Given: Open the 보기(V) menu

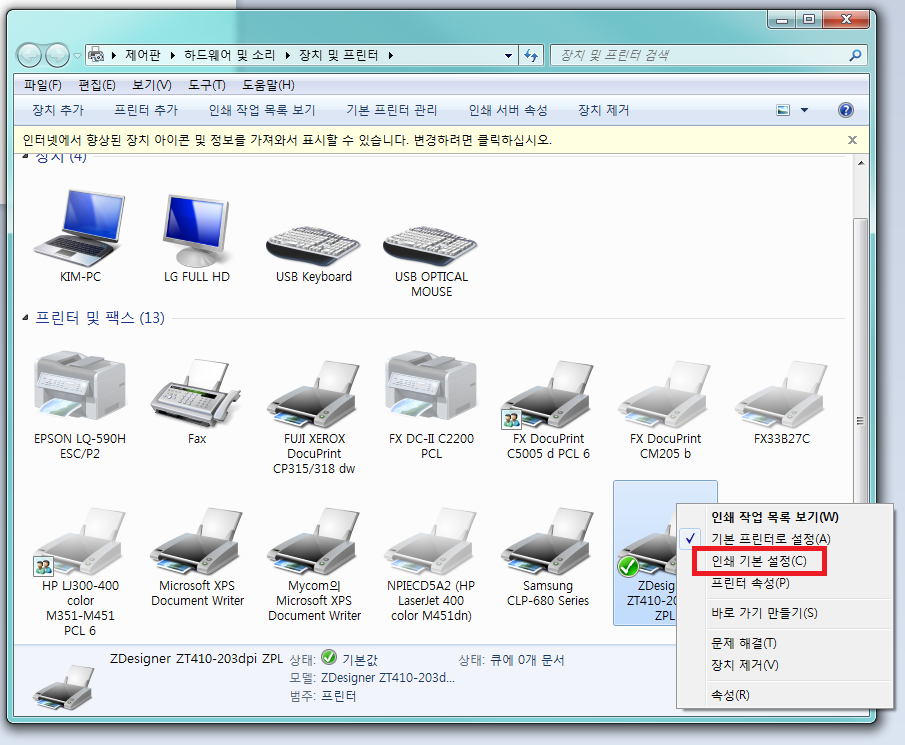Looking at the screenshot, I should coord(152,85).
